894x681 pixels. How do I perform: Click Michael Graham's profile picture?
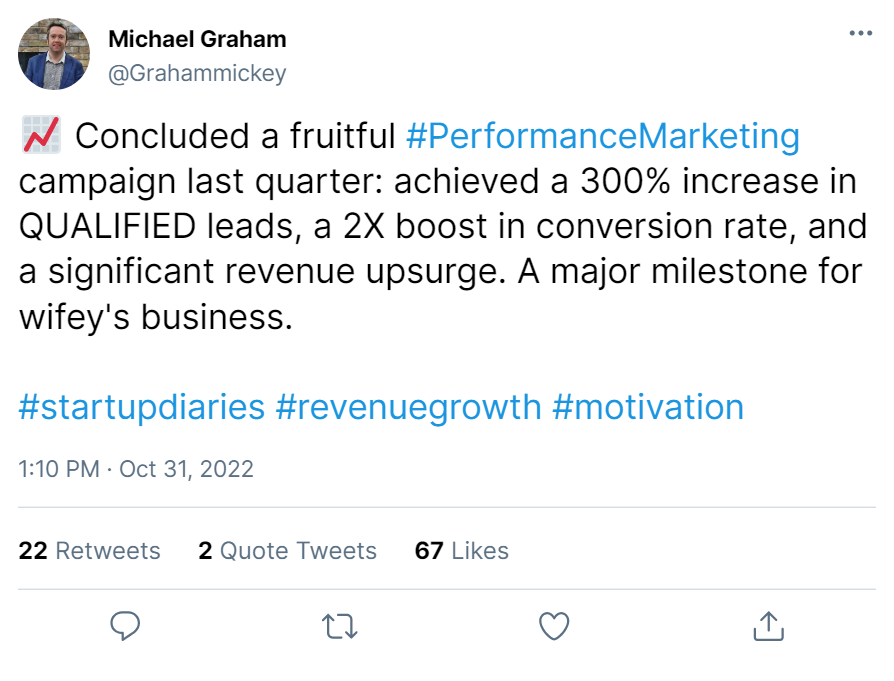coord(54,54)
